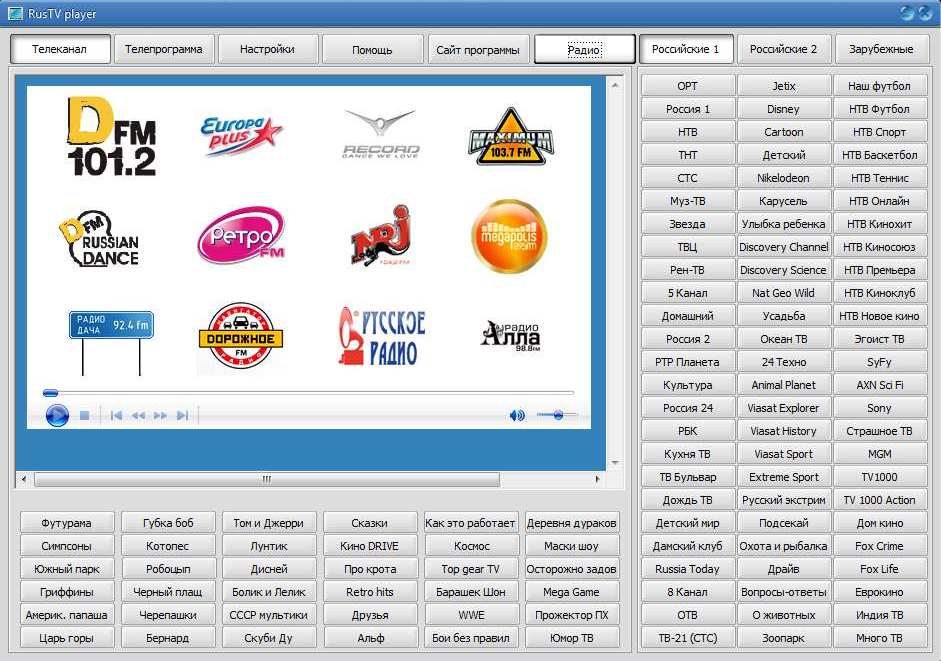Select the DFM 101.2 radio logo
Screen dimensions: 941x661
(x=111, y=136)
